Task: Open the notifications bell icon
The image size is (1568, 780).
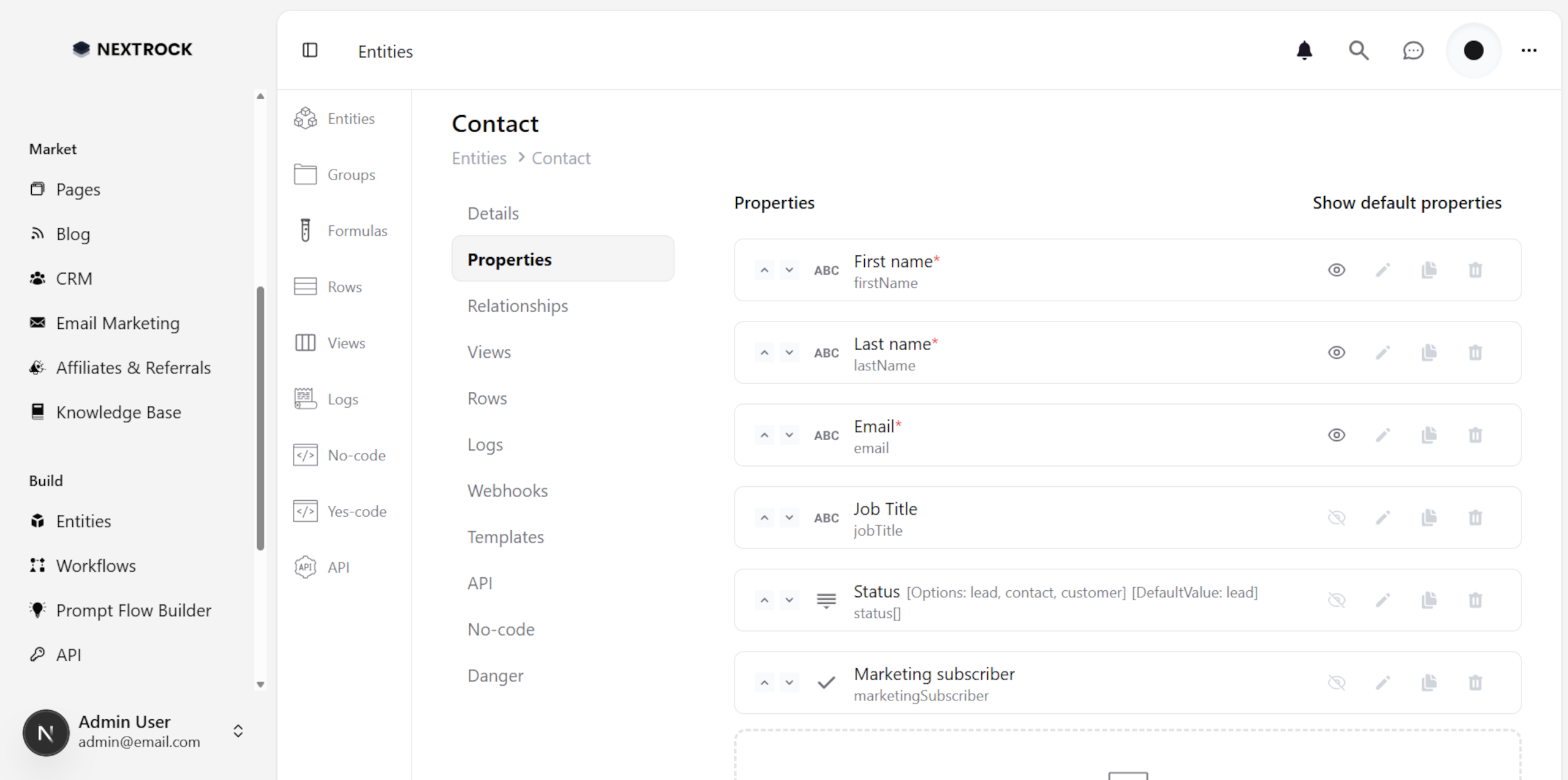Action: (x=1304, y=50)
